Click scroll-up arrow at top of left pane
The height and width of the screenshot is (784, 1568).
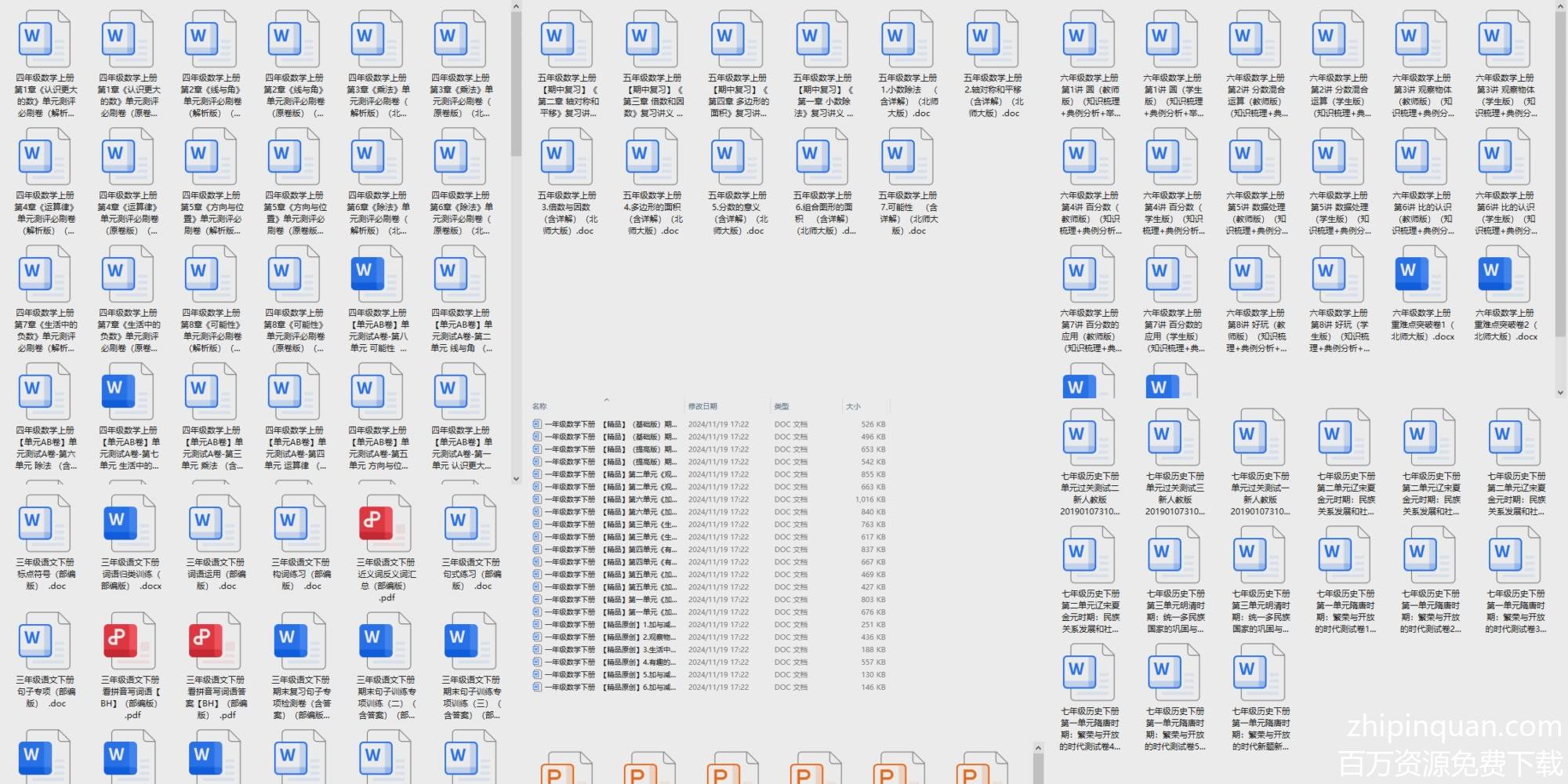(516, 7)
